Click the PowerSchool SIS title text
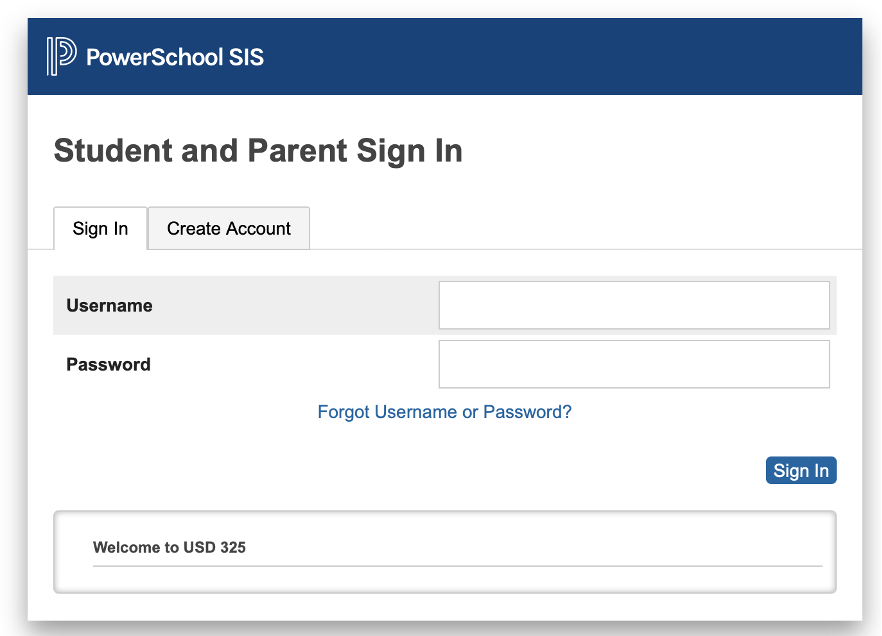This screenshot has width=882, height=636. [175, 57]
